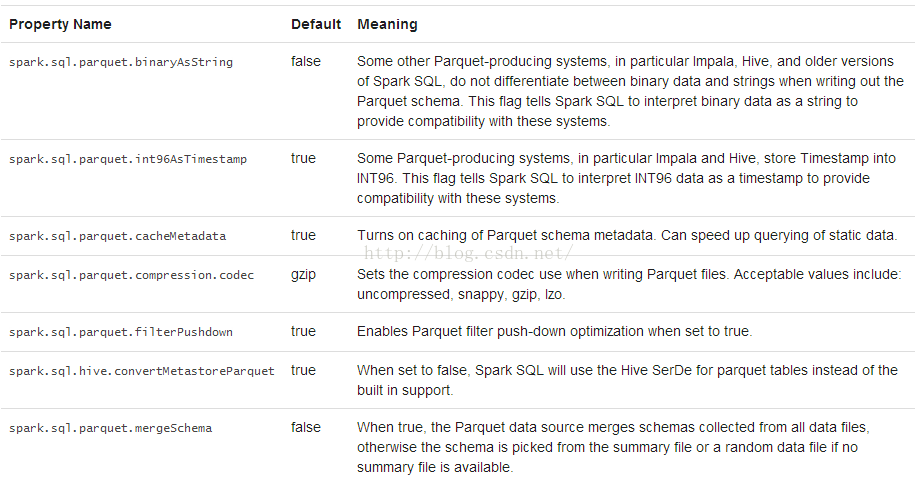
Task: Select spark.sql.hive.convertMetastoreParquet property name
Action: pos(142,371)
